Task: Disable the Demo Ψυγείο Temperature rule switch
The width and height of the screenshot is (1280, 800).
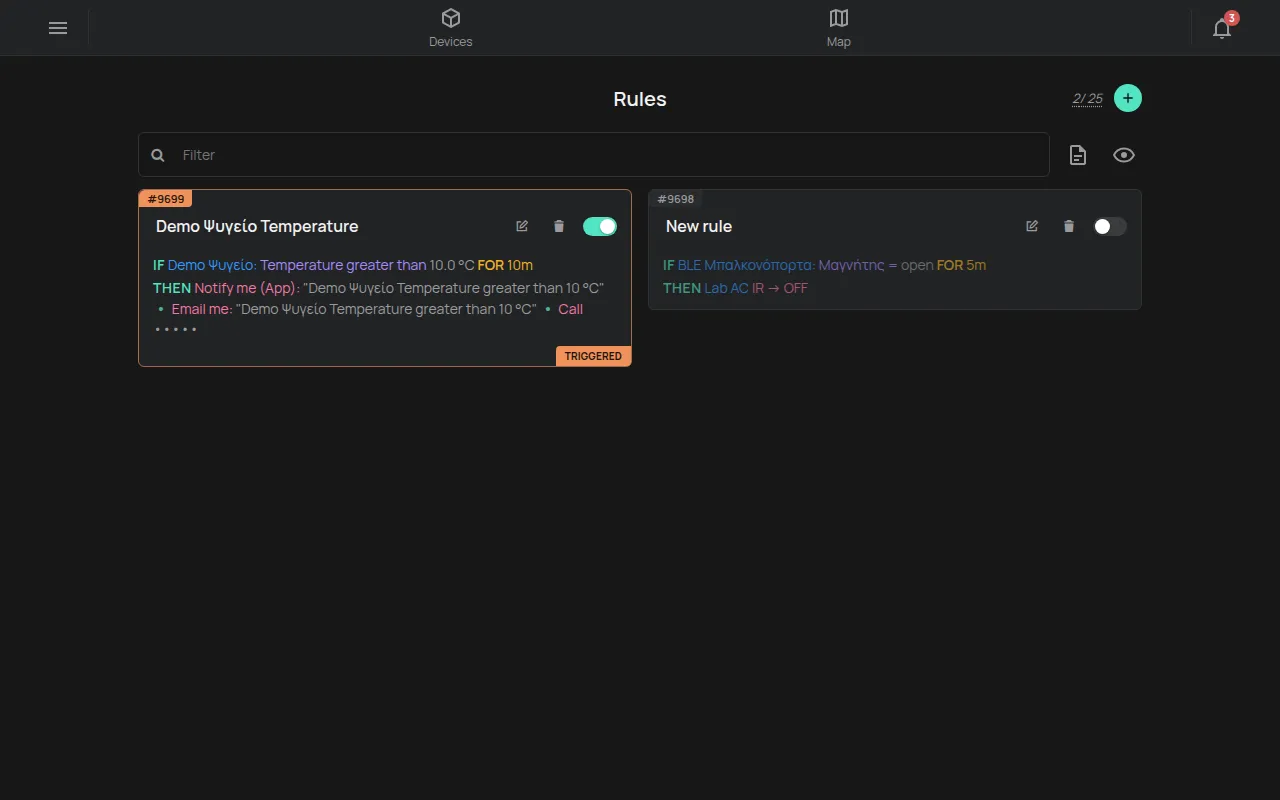Action: (600, 227)
